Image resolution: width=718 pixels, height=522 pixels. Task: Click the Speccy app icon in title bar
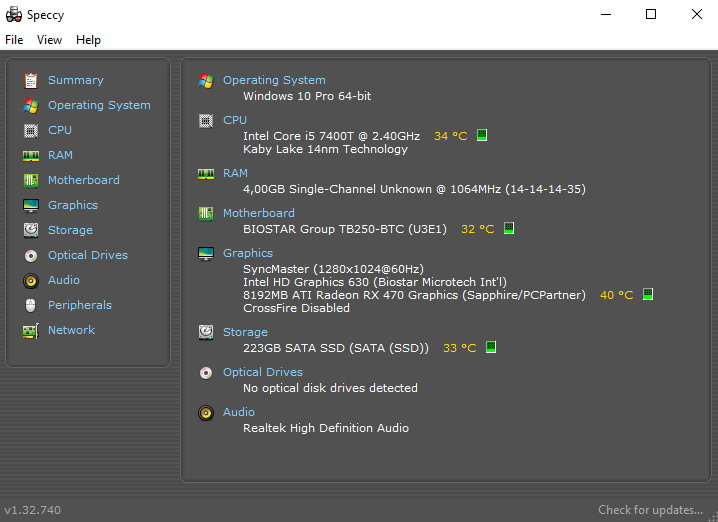(14, 15)
